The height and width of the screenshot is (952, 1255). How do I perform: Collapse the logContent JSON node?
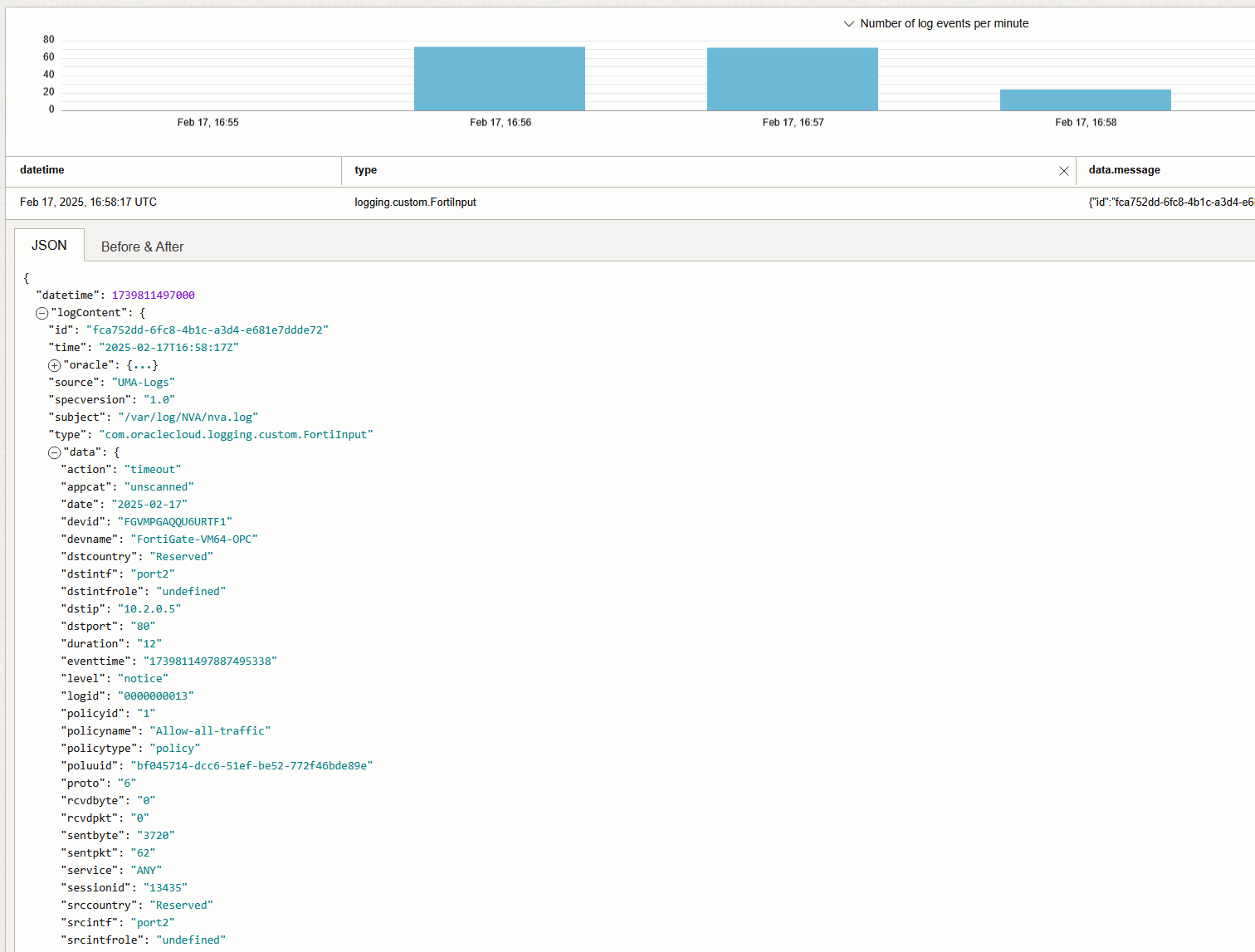(42, 314)
